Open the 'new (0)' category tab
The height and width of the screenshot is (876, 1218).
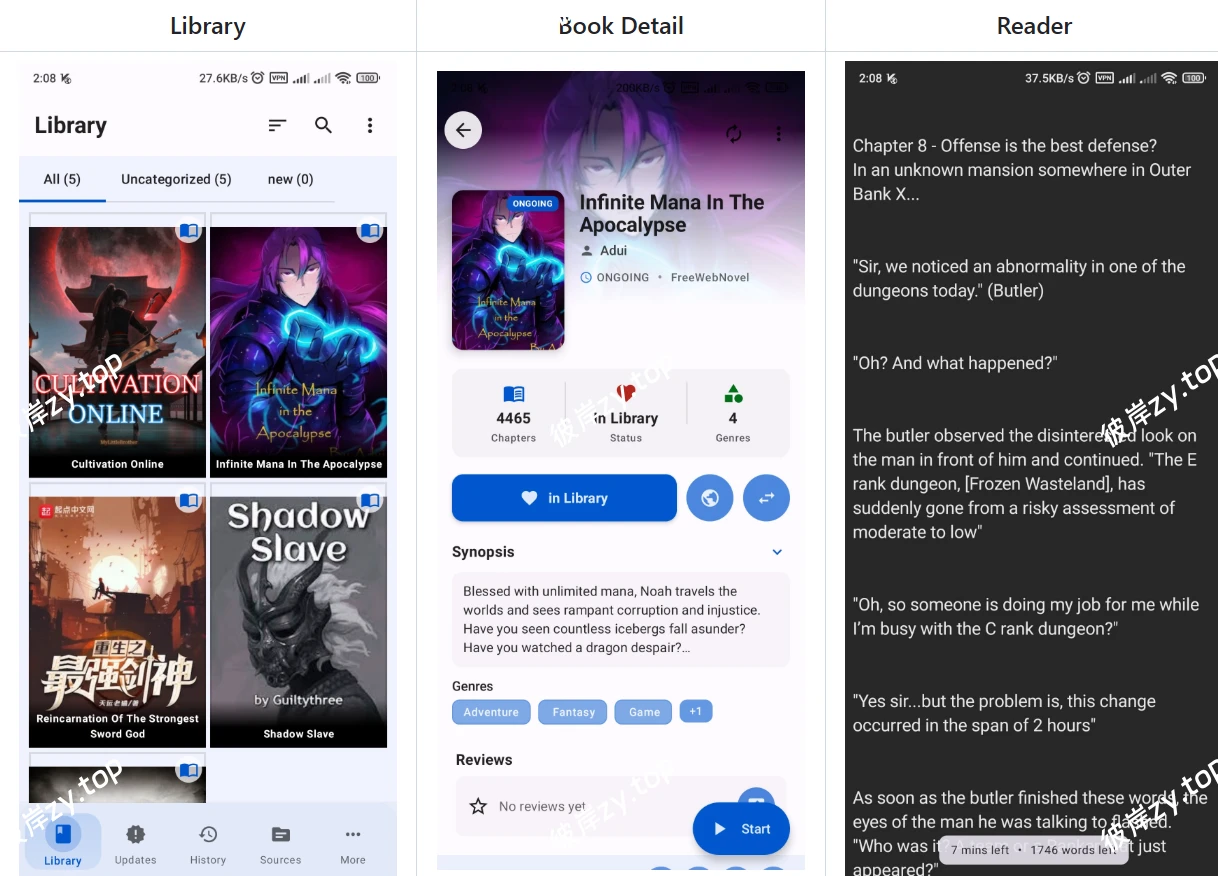click(x=290, y=179)
